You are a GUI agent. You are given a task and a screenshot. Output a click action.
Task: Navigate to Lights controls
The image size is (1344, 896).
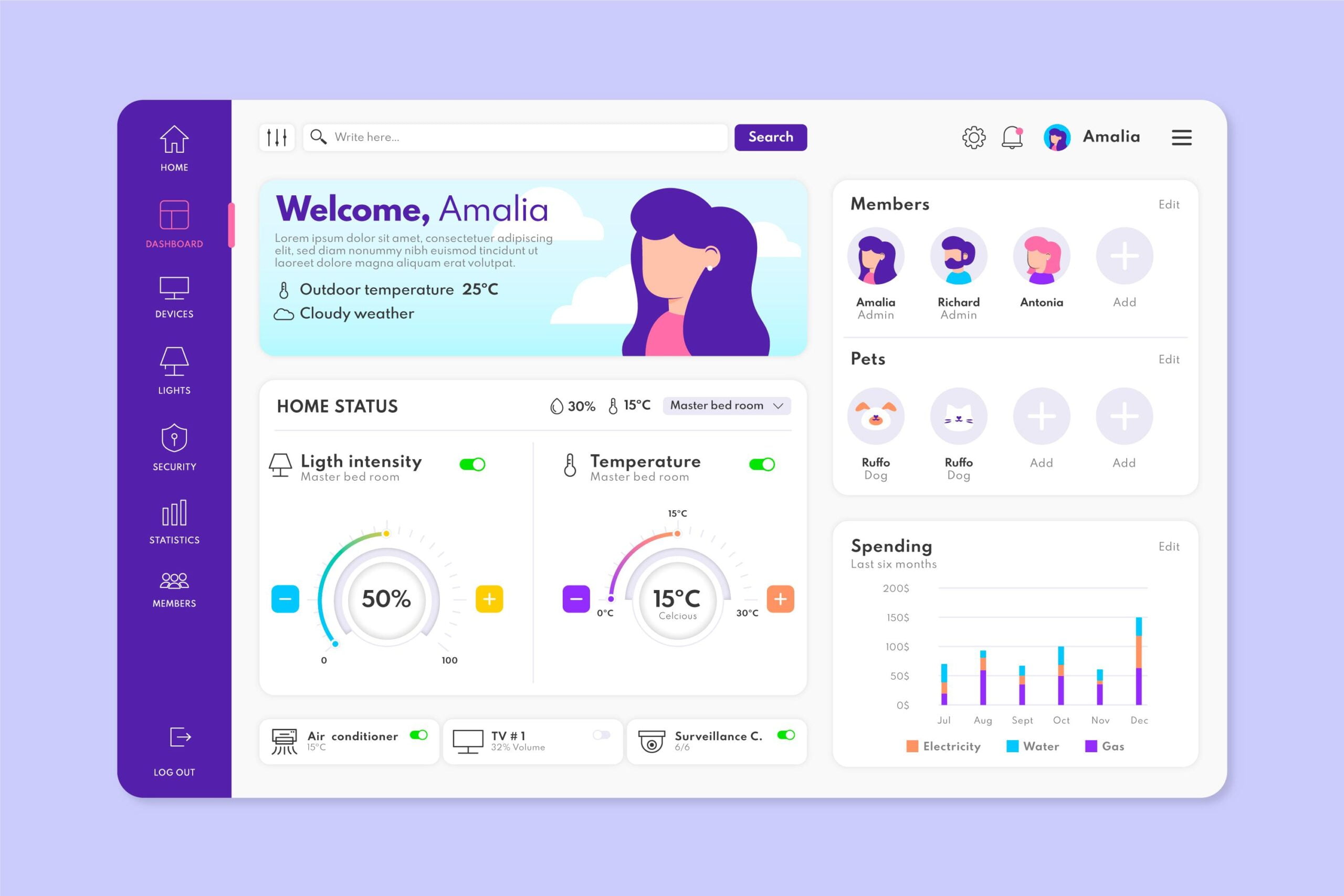pyautogui.click(x=173, y=370)
